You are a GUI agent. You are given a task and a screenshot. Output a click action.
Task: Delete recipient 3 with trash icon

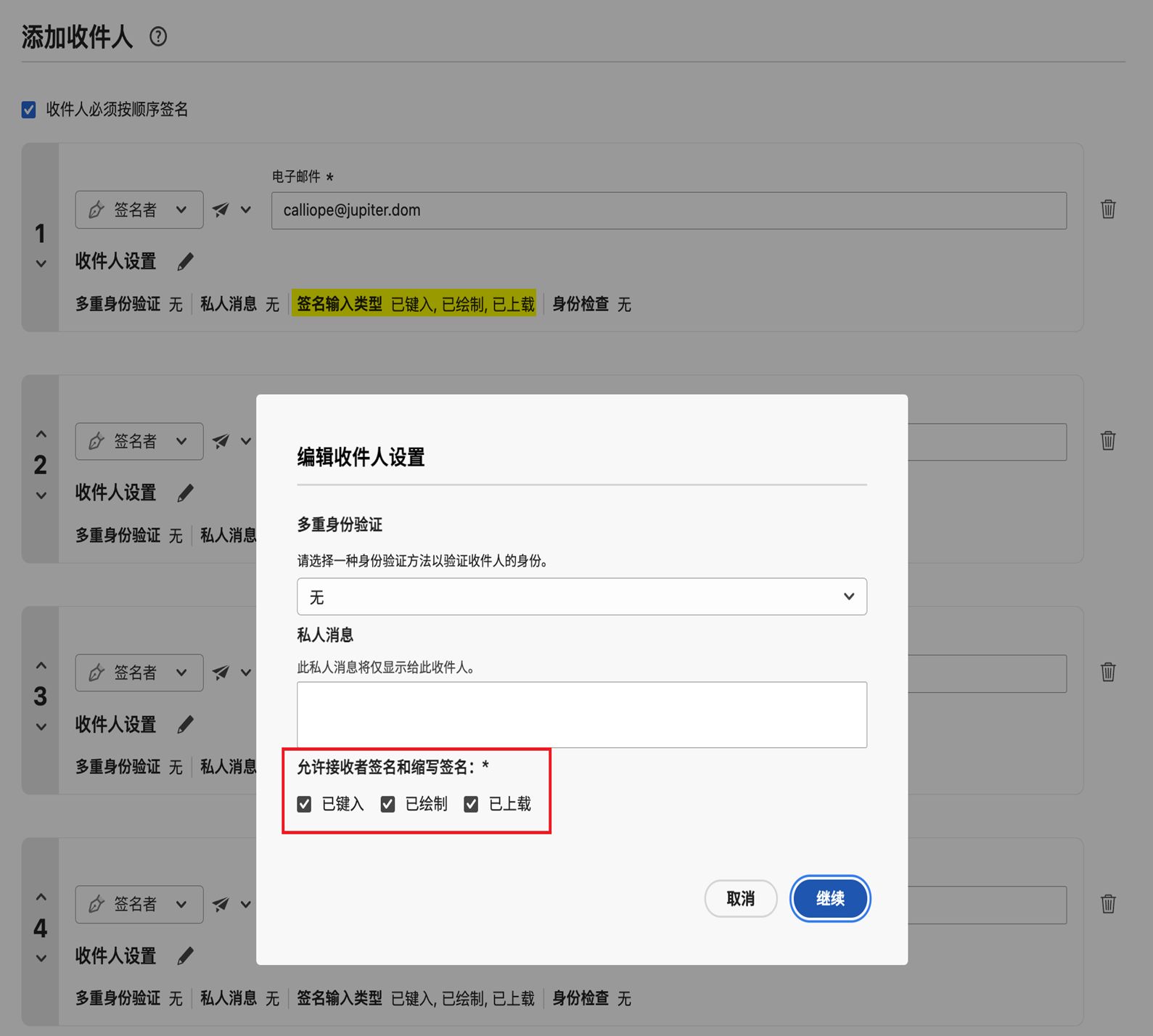[x=1108, y=672]
